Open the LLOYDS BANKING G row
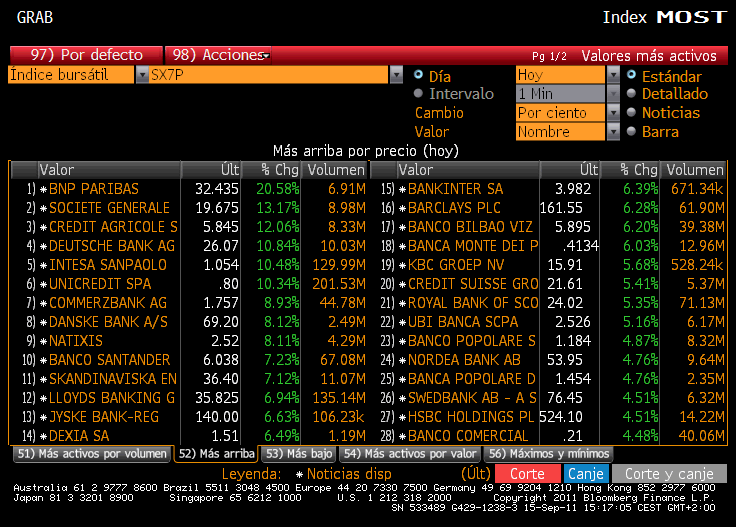 tap(189, 398)
